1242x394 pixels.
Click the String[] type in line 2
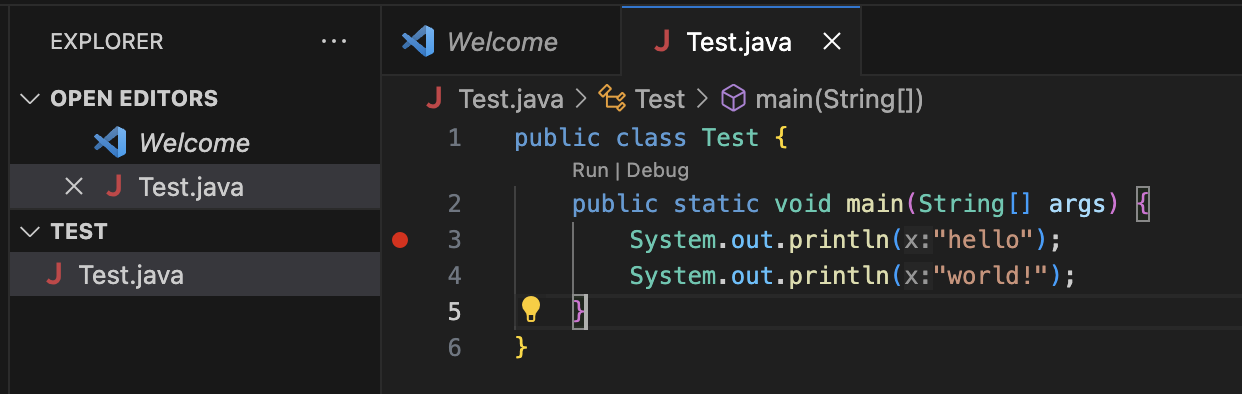[x=975, y=204]
